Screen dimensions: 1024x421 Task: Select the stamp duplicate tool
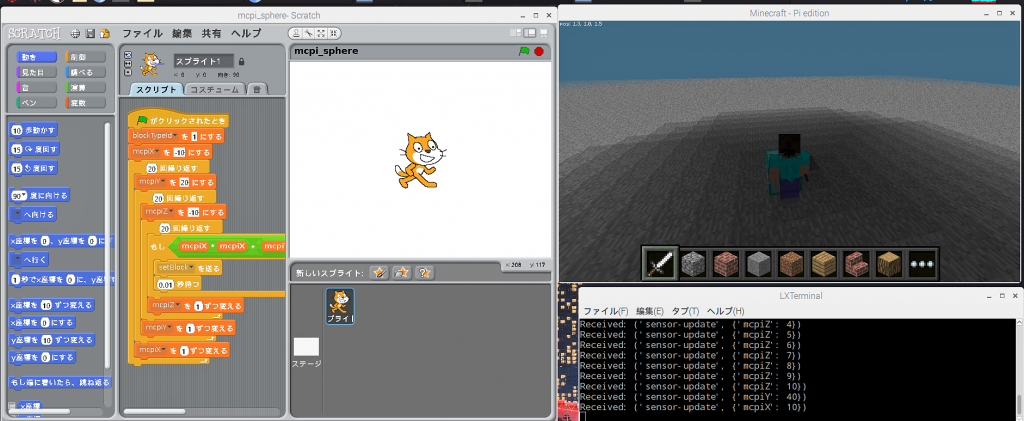pos(296,33)
